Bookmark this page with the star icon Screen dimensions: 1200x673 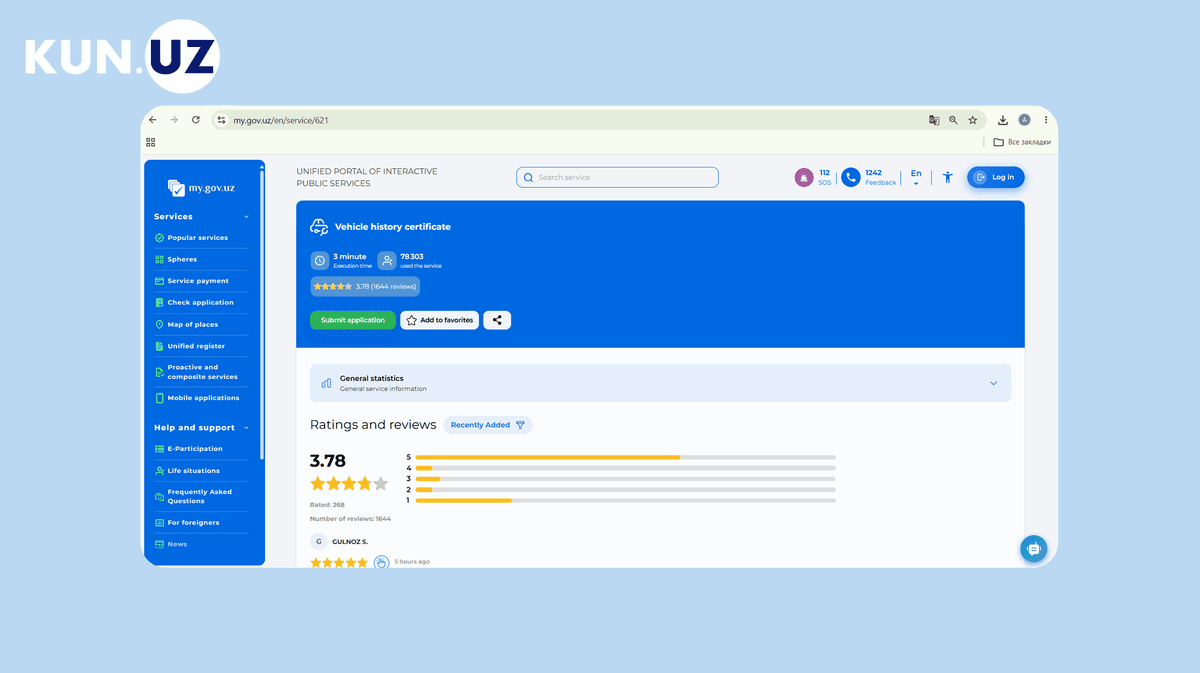[x=972, y=120]
